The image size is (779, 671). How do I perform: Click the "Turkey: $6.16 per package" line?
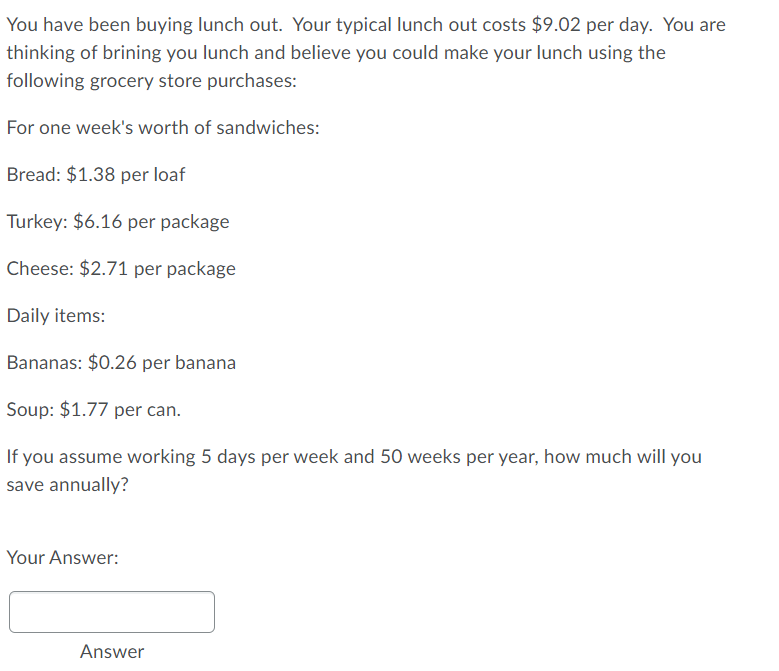118,222
